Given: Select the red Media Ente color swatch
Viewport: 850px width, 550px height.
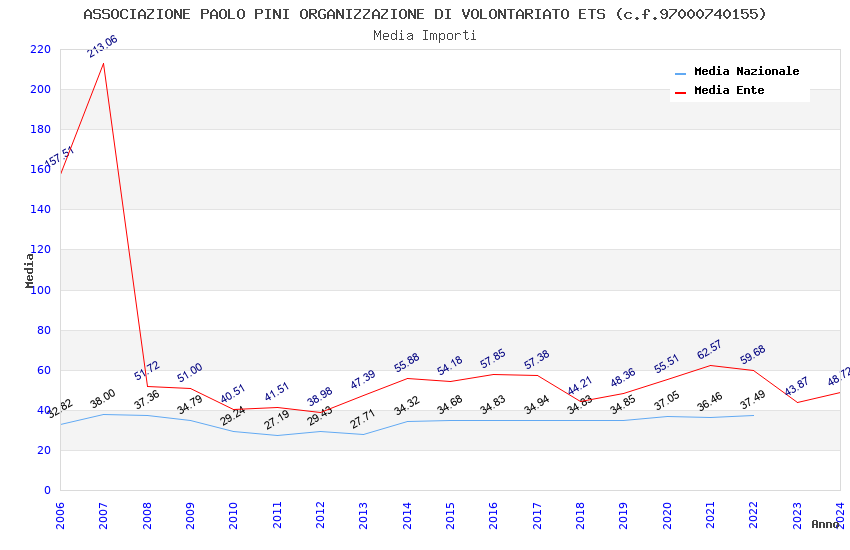Looking at the screenshot, I should (680, 93).
